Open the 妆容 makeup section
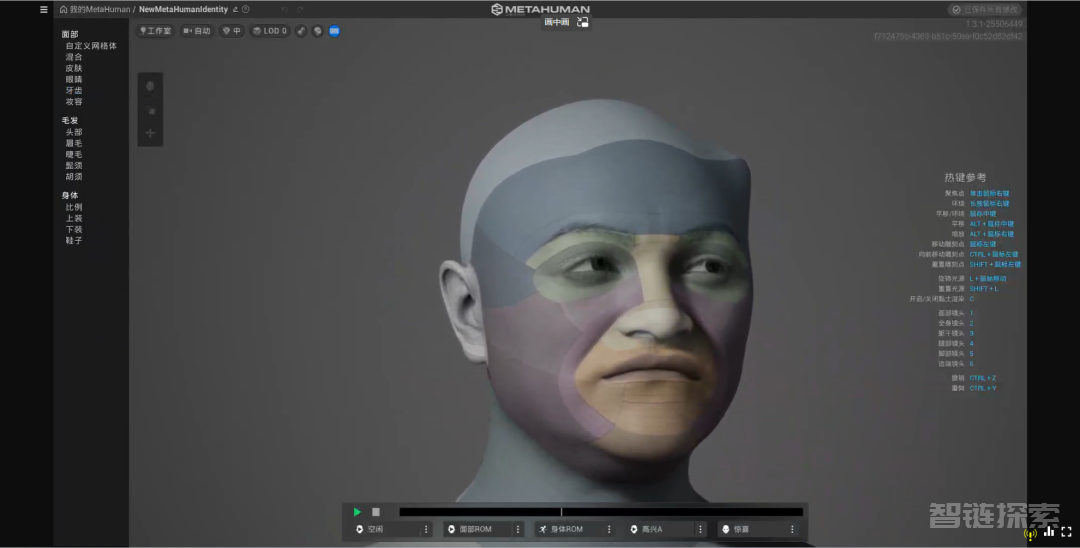The width and height of the screenshot is (1080, 548). point(74,102)
